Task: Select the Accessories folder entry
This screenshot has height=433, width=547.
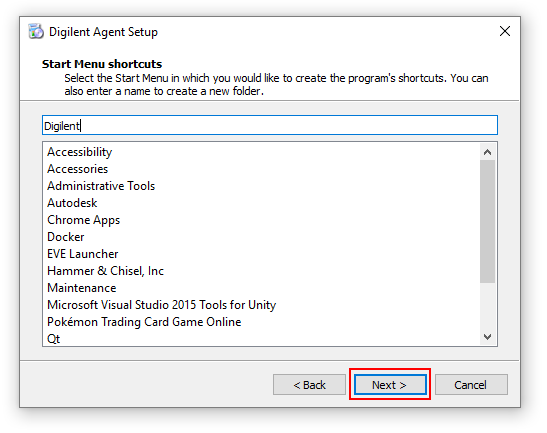Action: click(77, 169)
